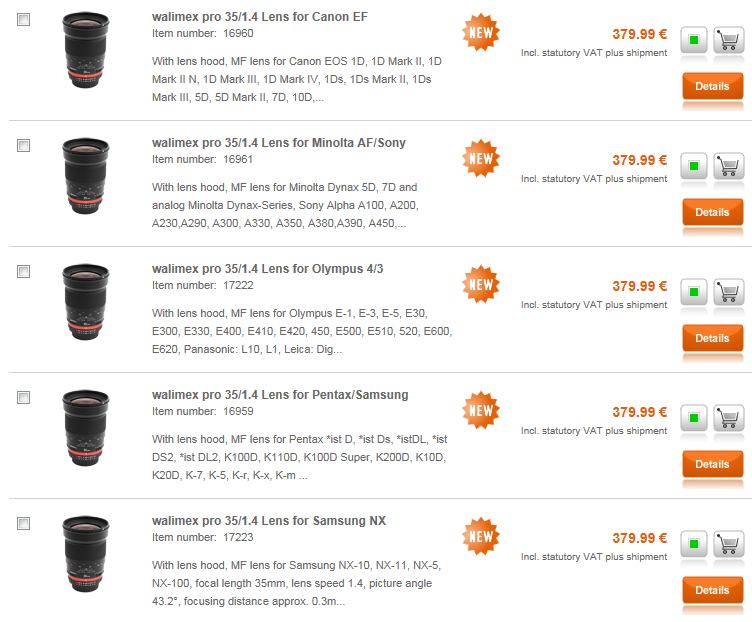Image resolution: width=752 pixels, height=622 pixels.
Task: Add Pentax/Samsung lens to cart
Action: (728, 418)
